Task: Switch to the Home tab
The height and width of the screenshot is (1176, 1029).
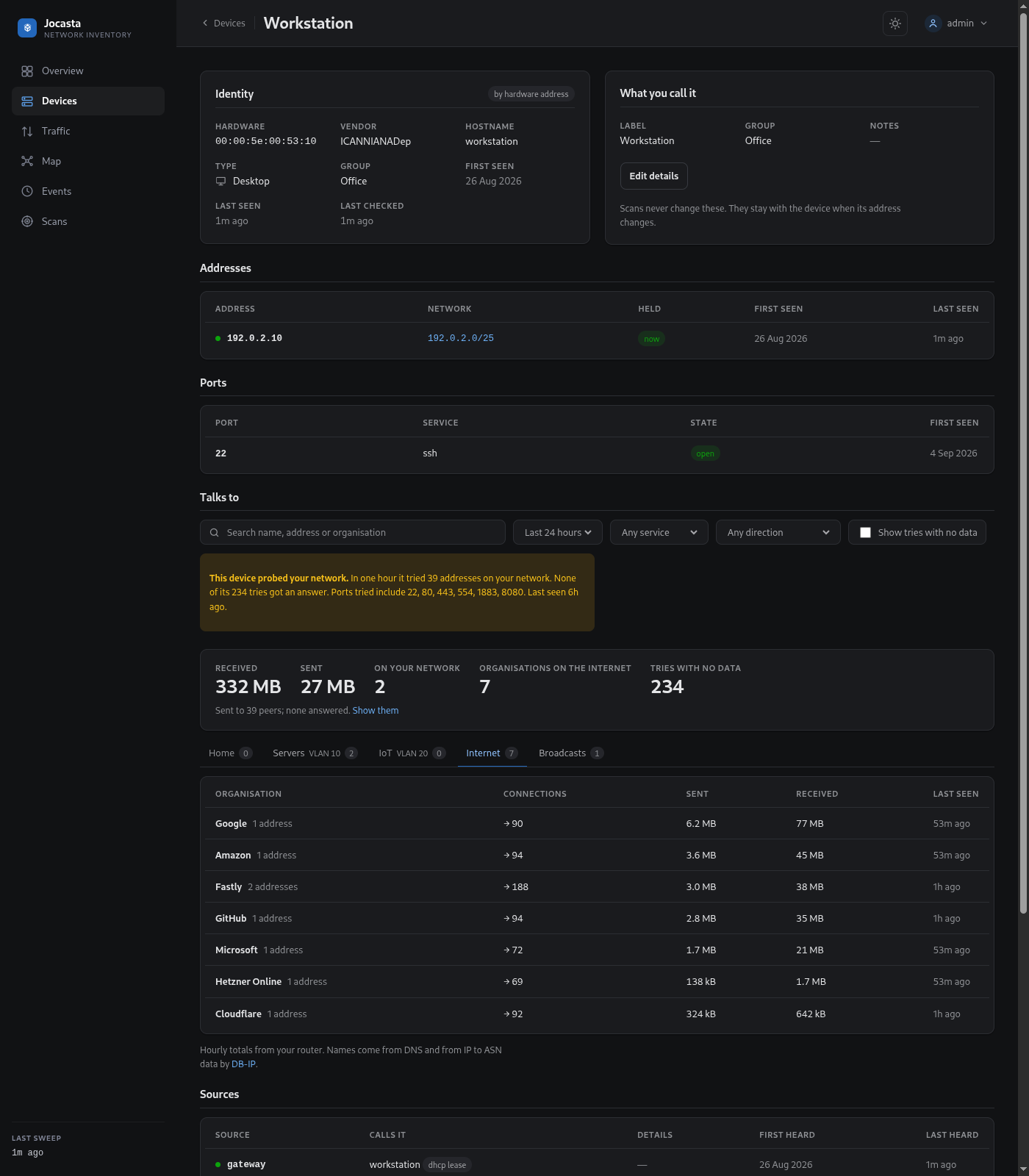Action: [230, 753]
